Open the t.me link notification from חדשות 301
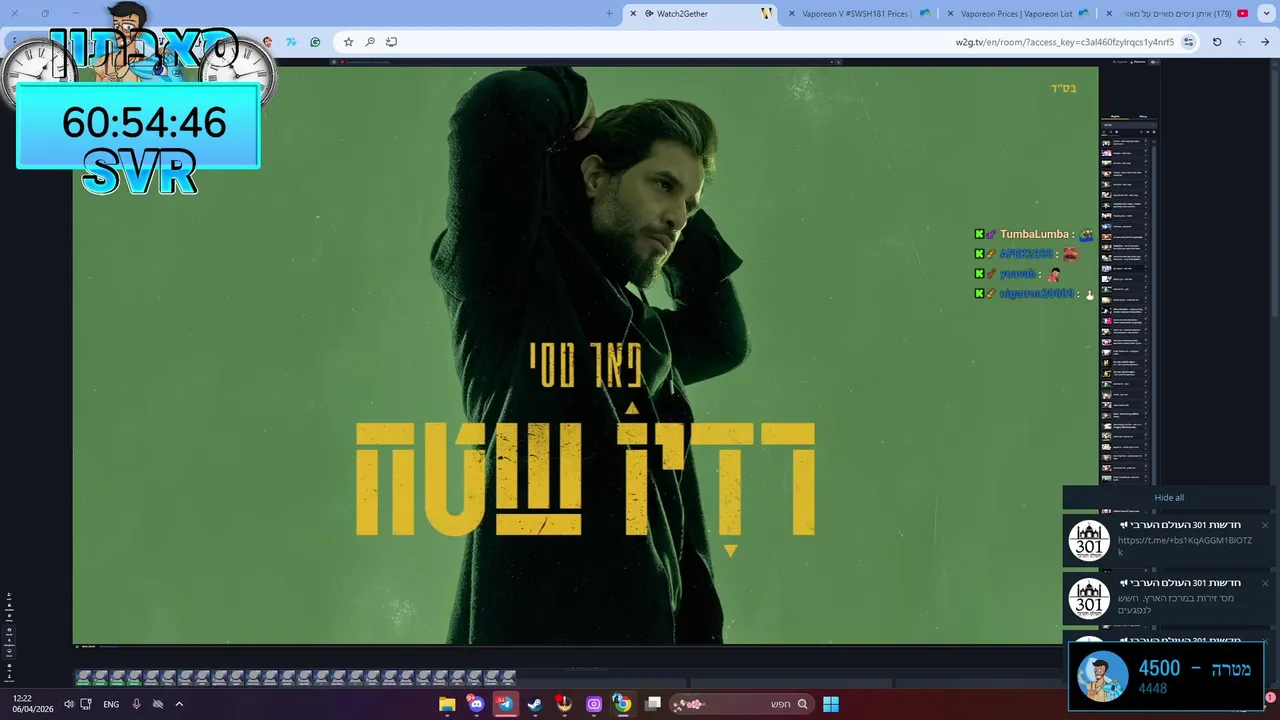The width and height of the screenshot is (1280, 720). tap(1170, 541)
